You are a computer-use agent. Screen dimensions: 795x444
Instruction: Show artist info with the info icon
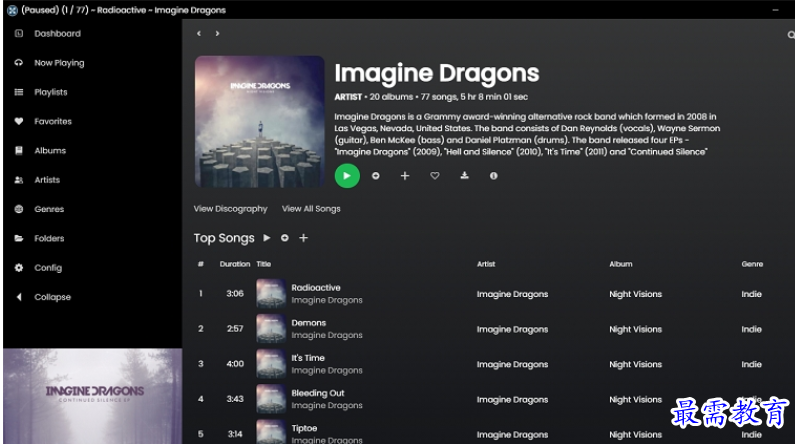pos(493,176)
